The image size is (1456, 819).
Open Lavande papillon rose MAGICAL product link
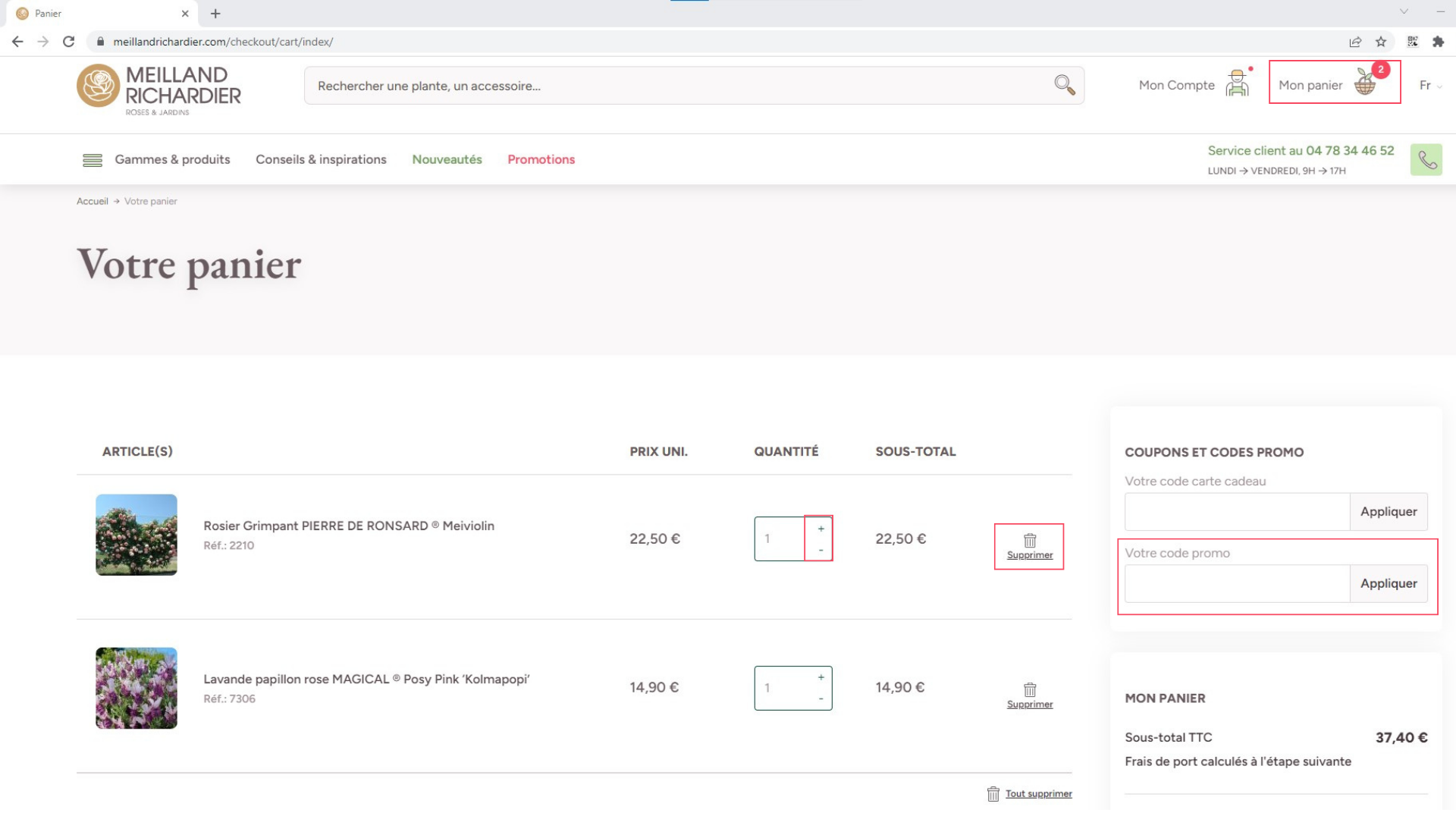click(x=366, y=679)
